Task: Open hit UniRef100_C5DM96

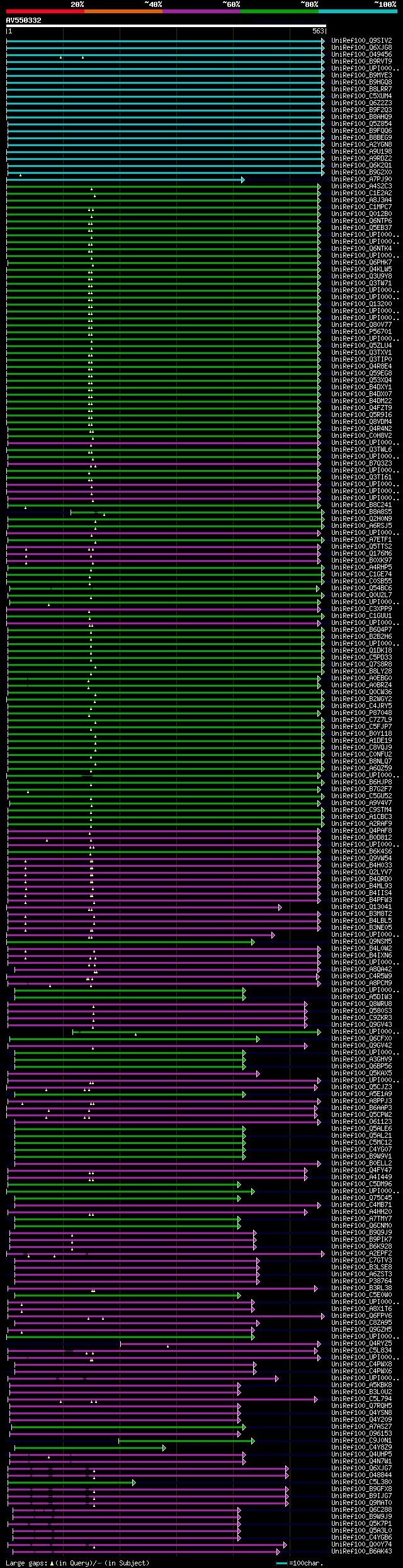Action: click(361, 1184)
